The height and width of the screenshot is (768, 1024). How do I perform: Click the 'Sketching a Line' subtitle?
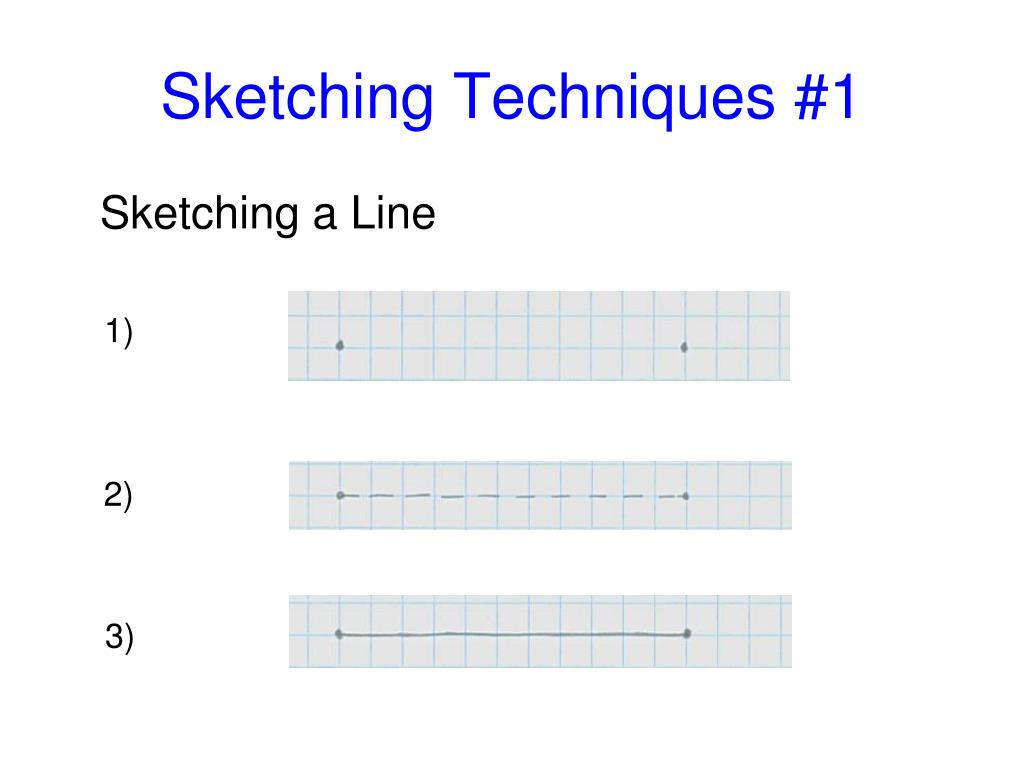(x=268, y=214)
